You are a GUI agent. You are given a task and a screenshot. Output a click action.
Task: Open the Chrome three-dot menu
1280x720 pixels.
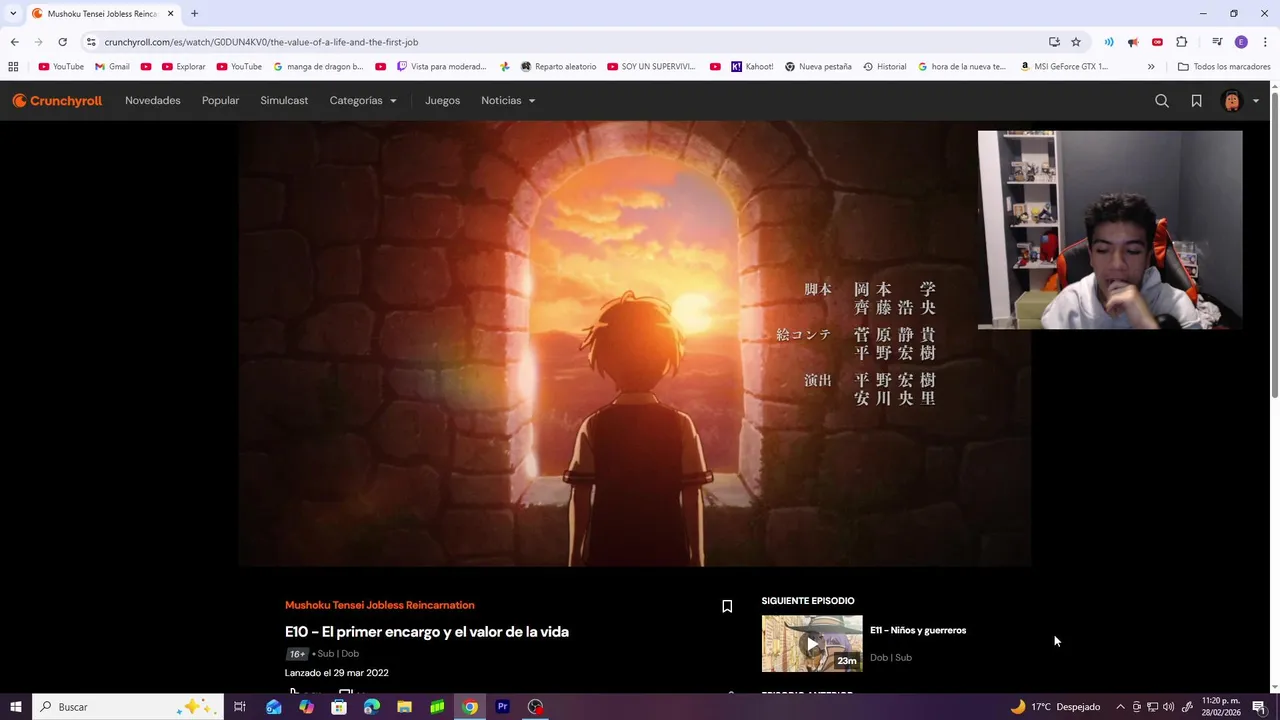[x=1265, y=42]
